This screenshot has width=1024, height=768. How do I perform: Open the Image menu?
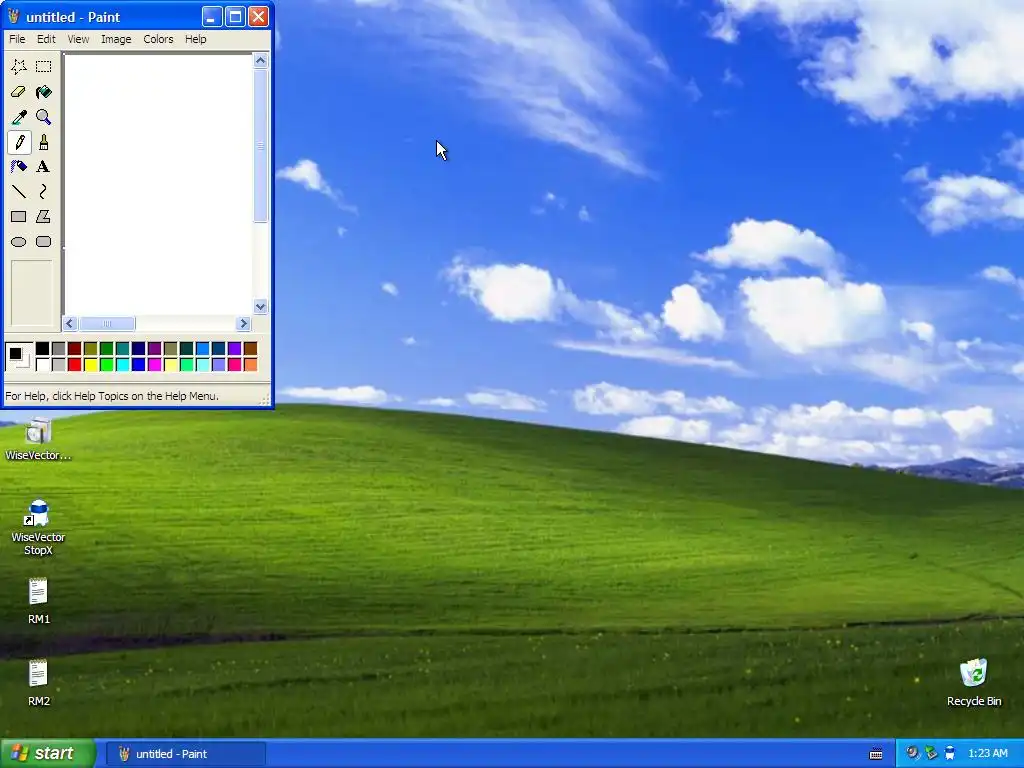click(x=116, y=39)
